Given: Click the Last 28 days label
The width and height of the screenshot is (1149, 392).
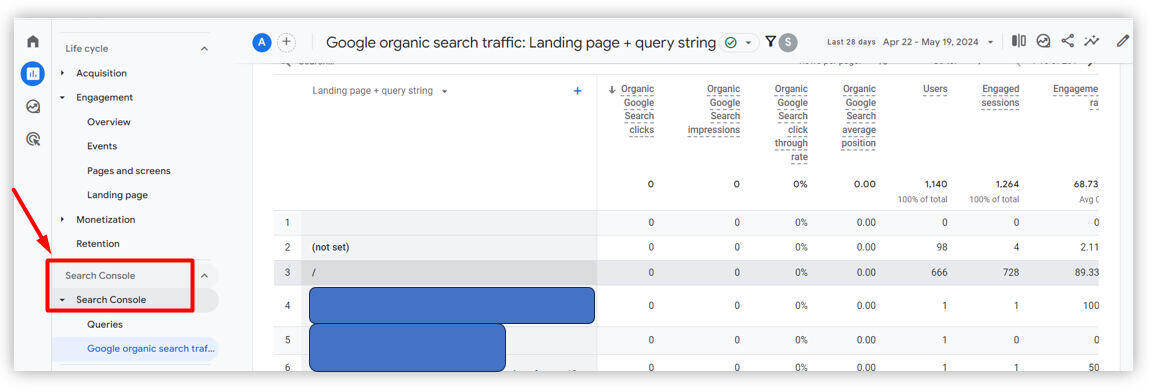Looking at the screenshot, I should pos(851,42).
